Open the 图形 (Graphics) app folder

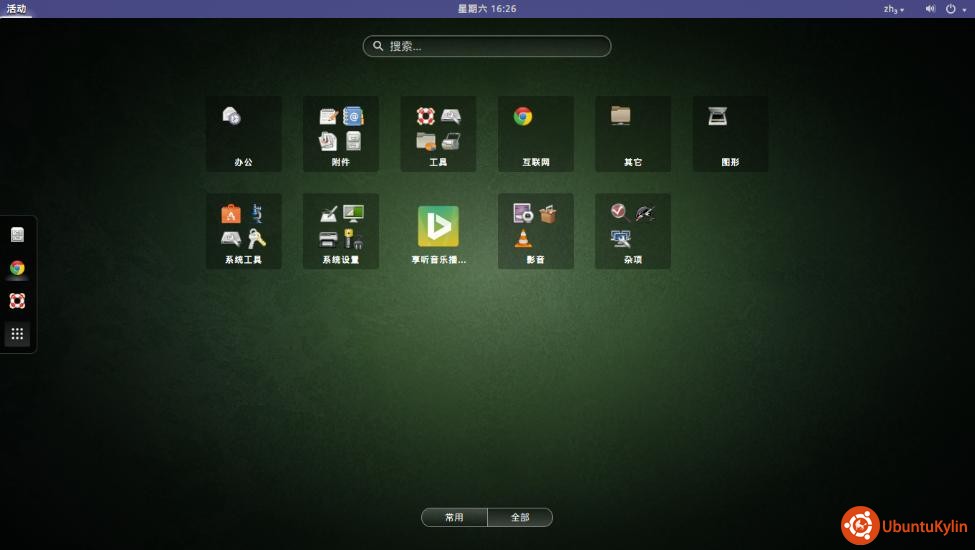[x=730, y=133]
